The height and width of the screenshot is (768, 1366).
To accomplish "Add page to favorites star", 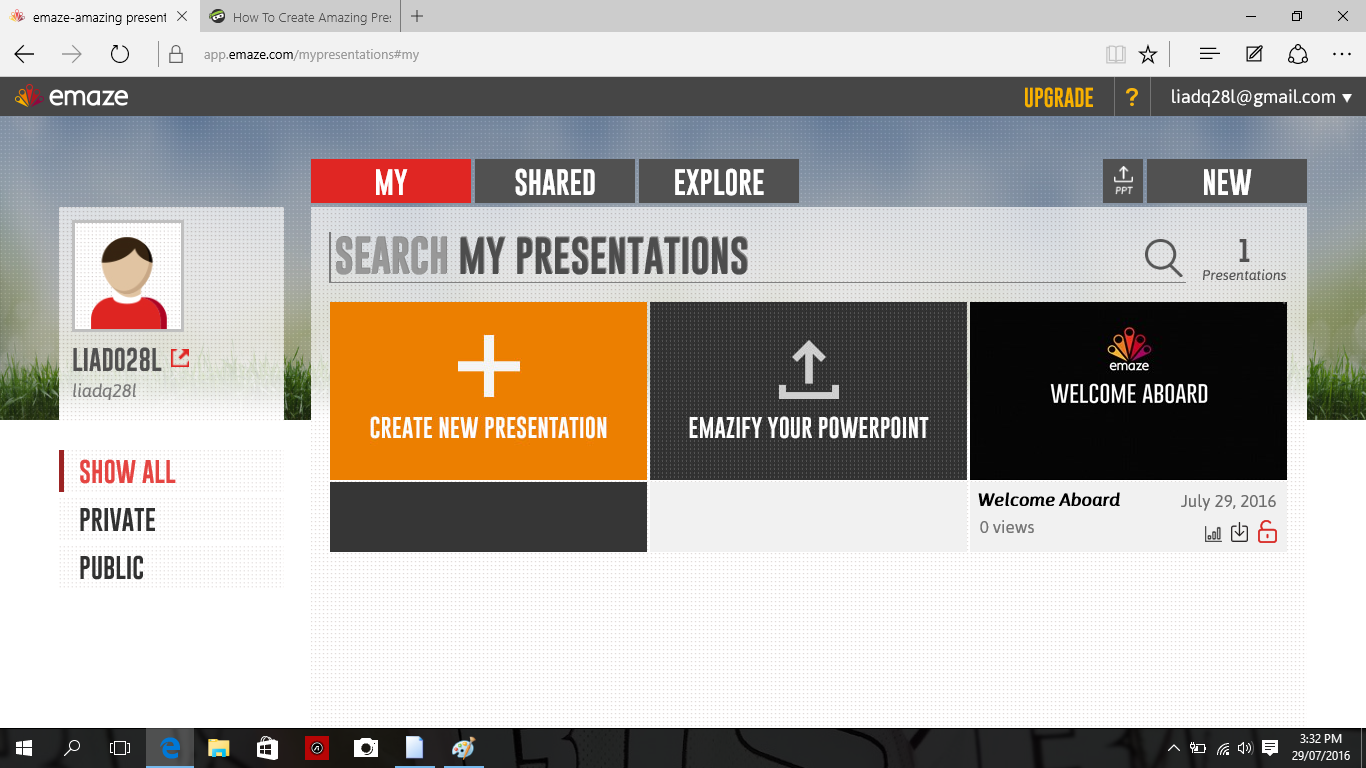I will coord(1148,54).
